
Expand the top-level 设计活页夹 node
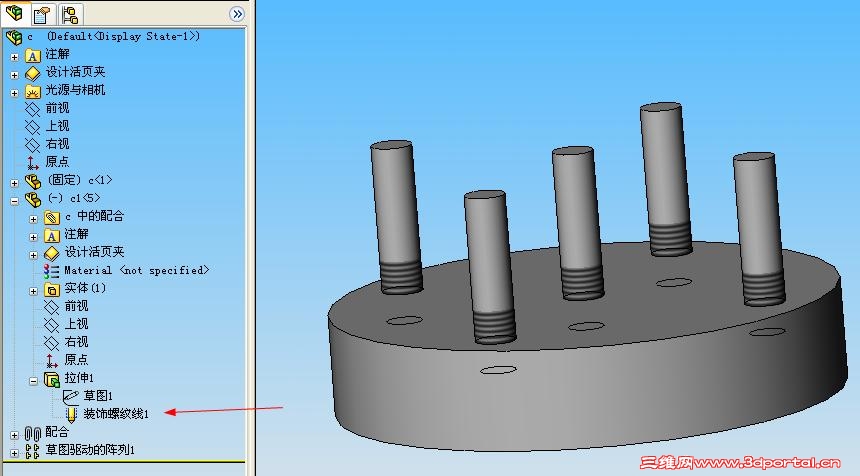(x=14, y=75)
